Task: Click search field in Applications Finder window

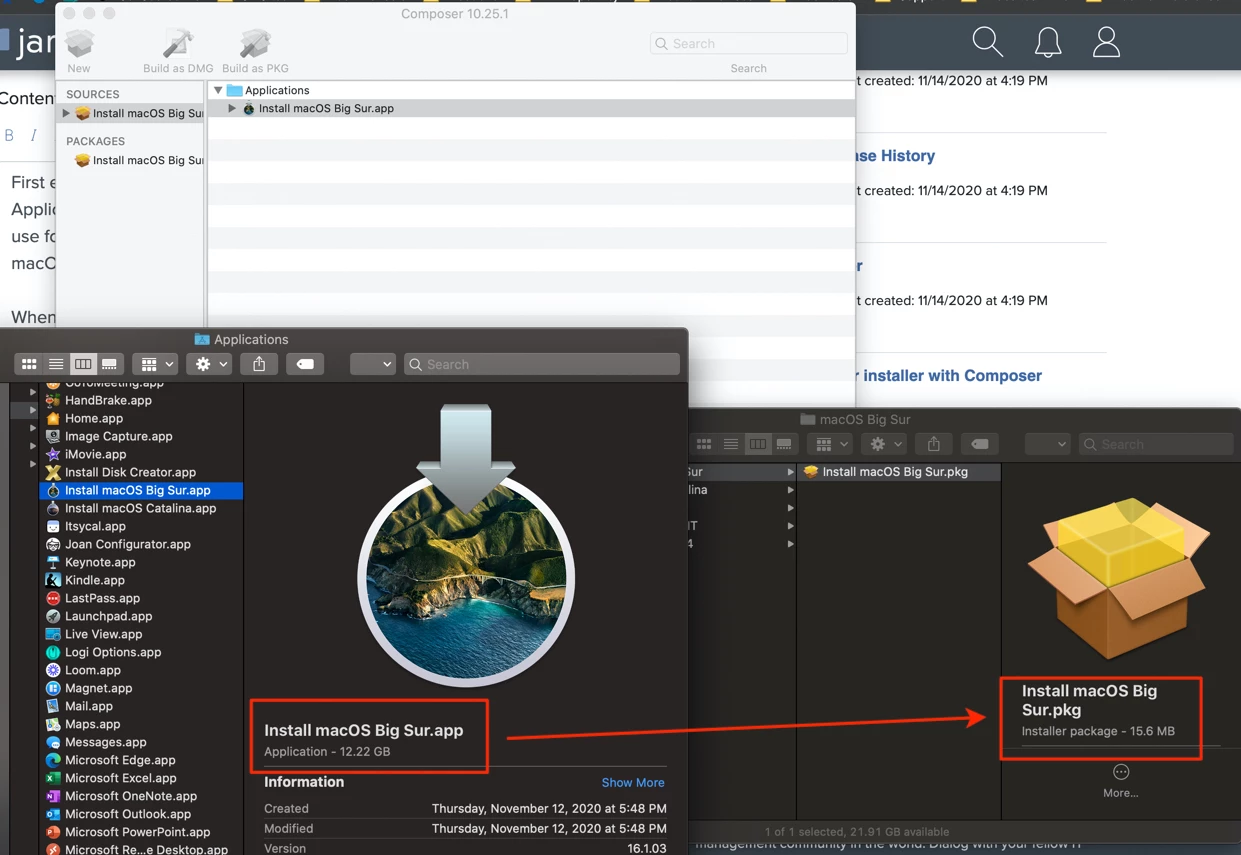Action: 542,364
